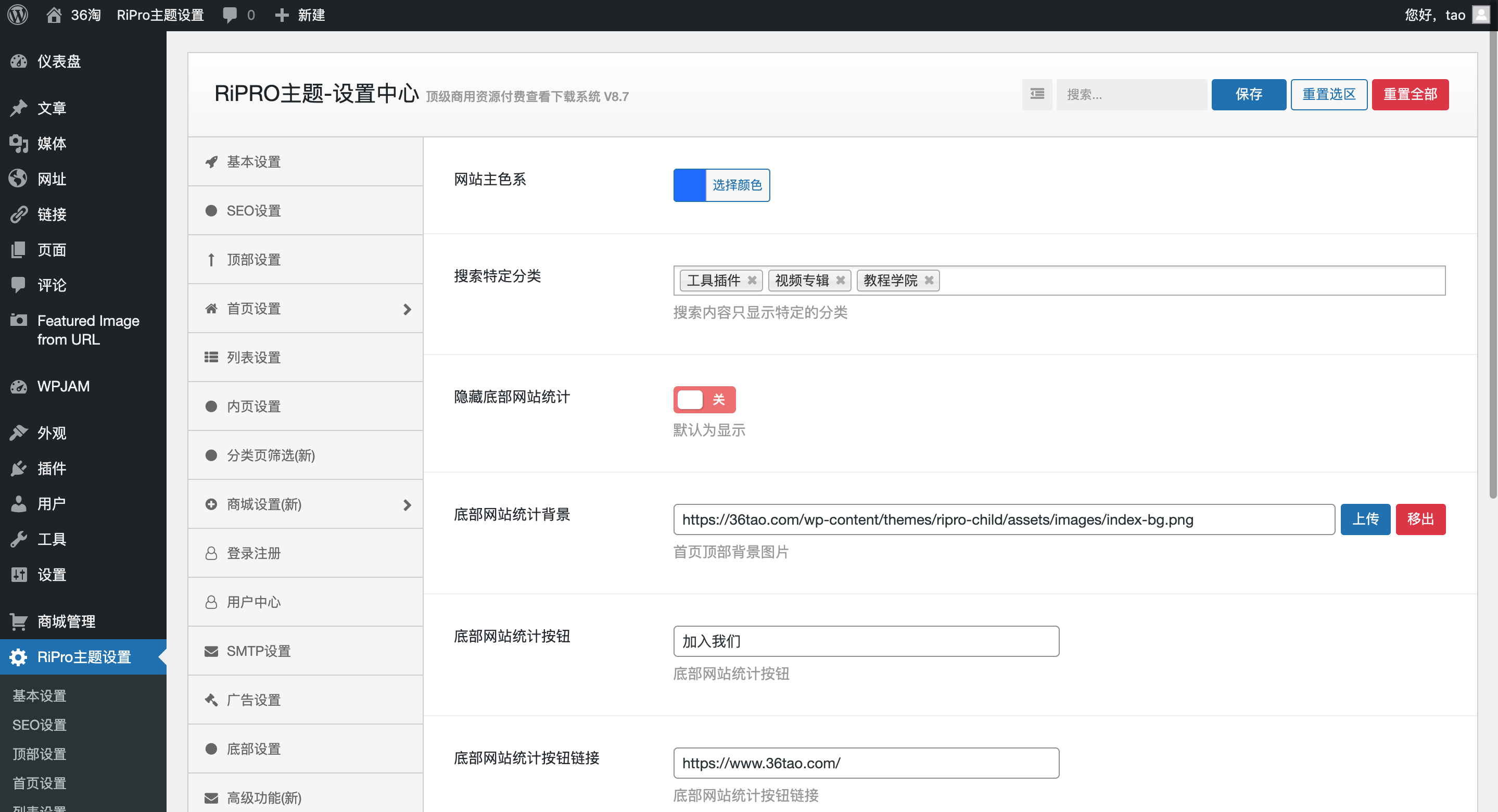Open the 广告设置 tab
The height and width of the screenshot is (812, 1498).
(306, 700)
